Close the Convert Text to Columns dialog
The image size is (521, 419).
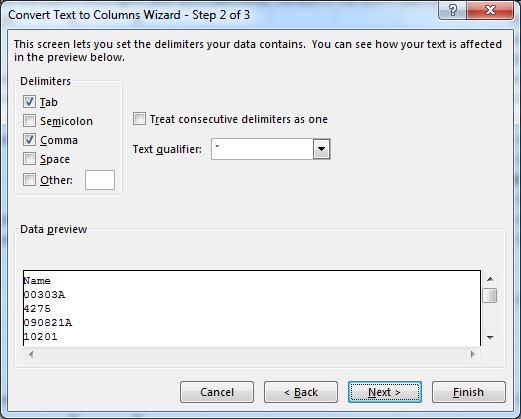click(x=490, y=10)
